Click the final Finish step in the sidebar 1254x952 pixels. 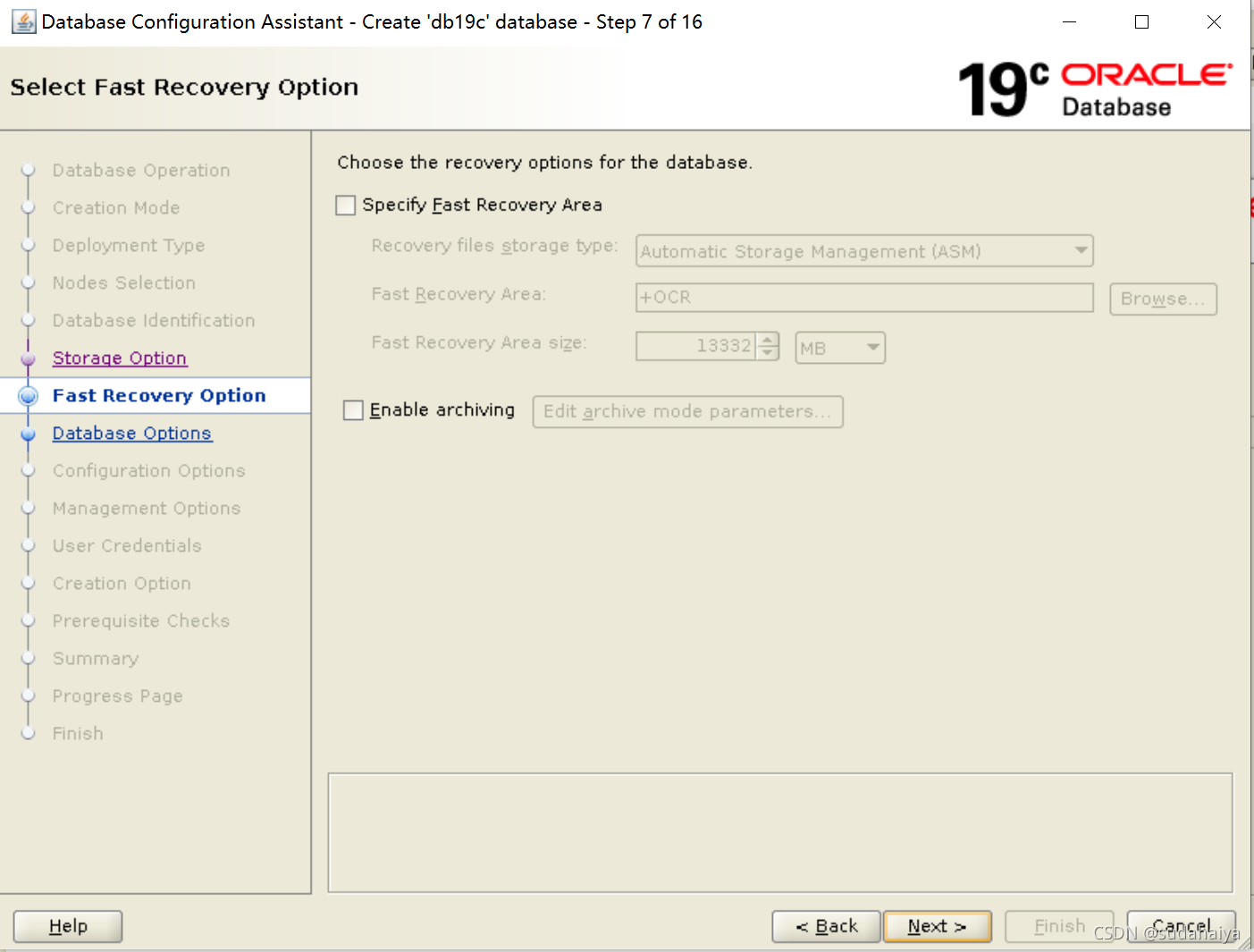[78, 733]
